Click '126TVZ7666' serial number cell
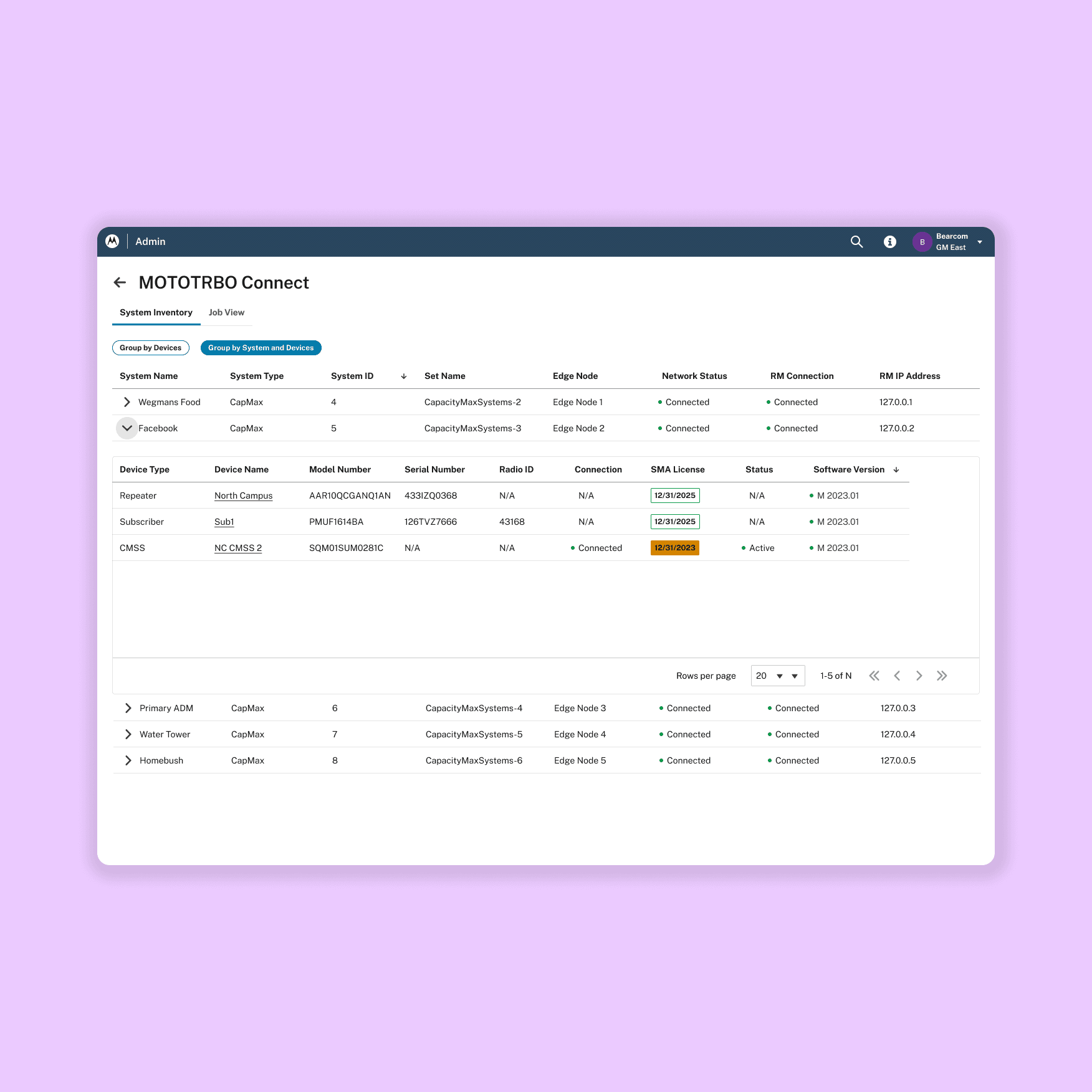 click(431, 522)
